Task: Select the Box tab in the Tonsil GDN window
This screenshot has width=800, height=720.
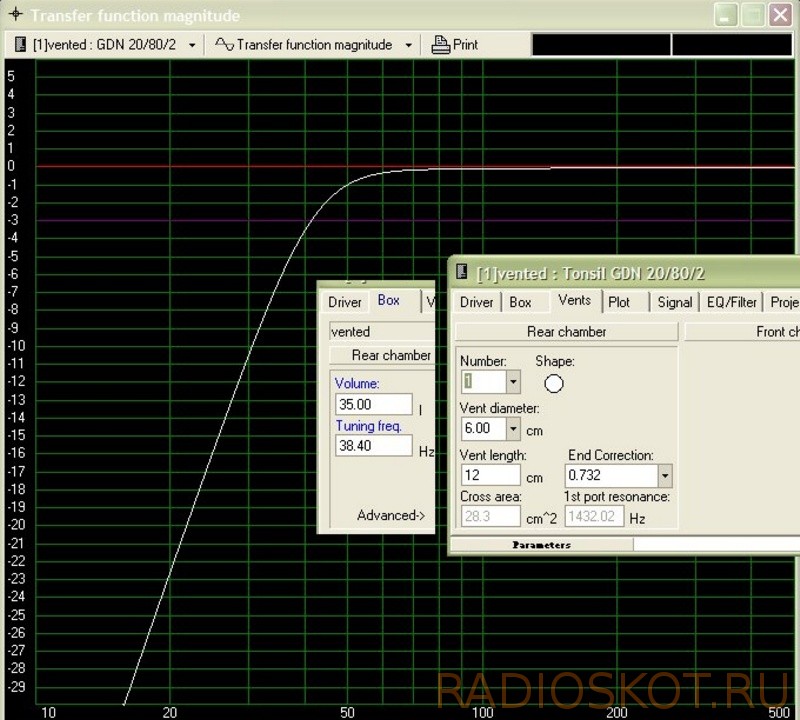Action: [x=520, y=302]
